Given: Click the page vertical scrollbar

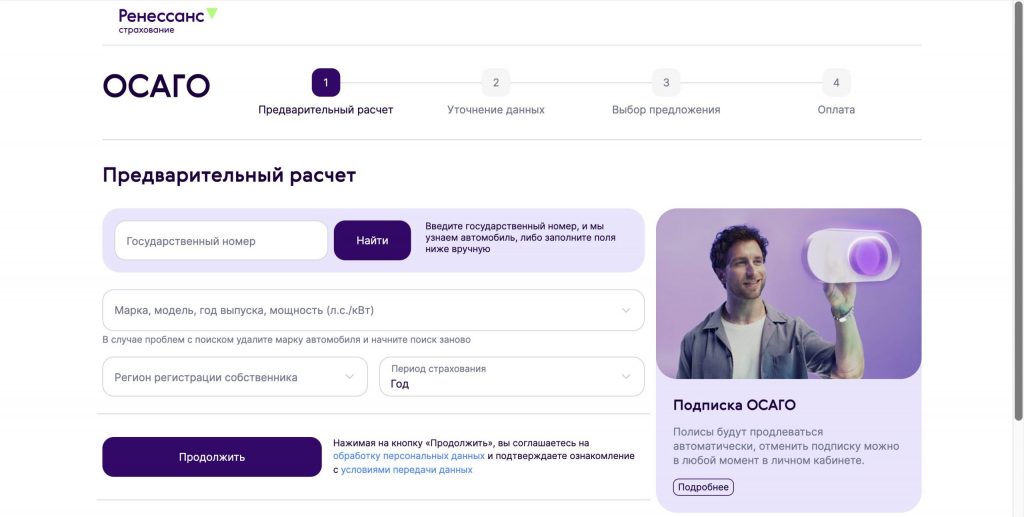Looking at the screenshot, I should [1018, 200].
